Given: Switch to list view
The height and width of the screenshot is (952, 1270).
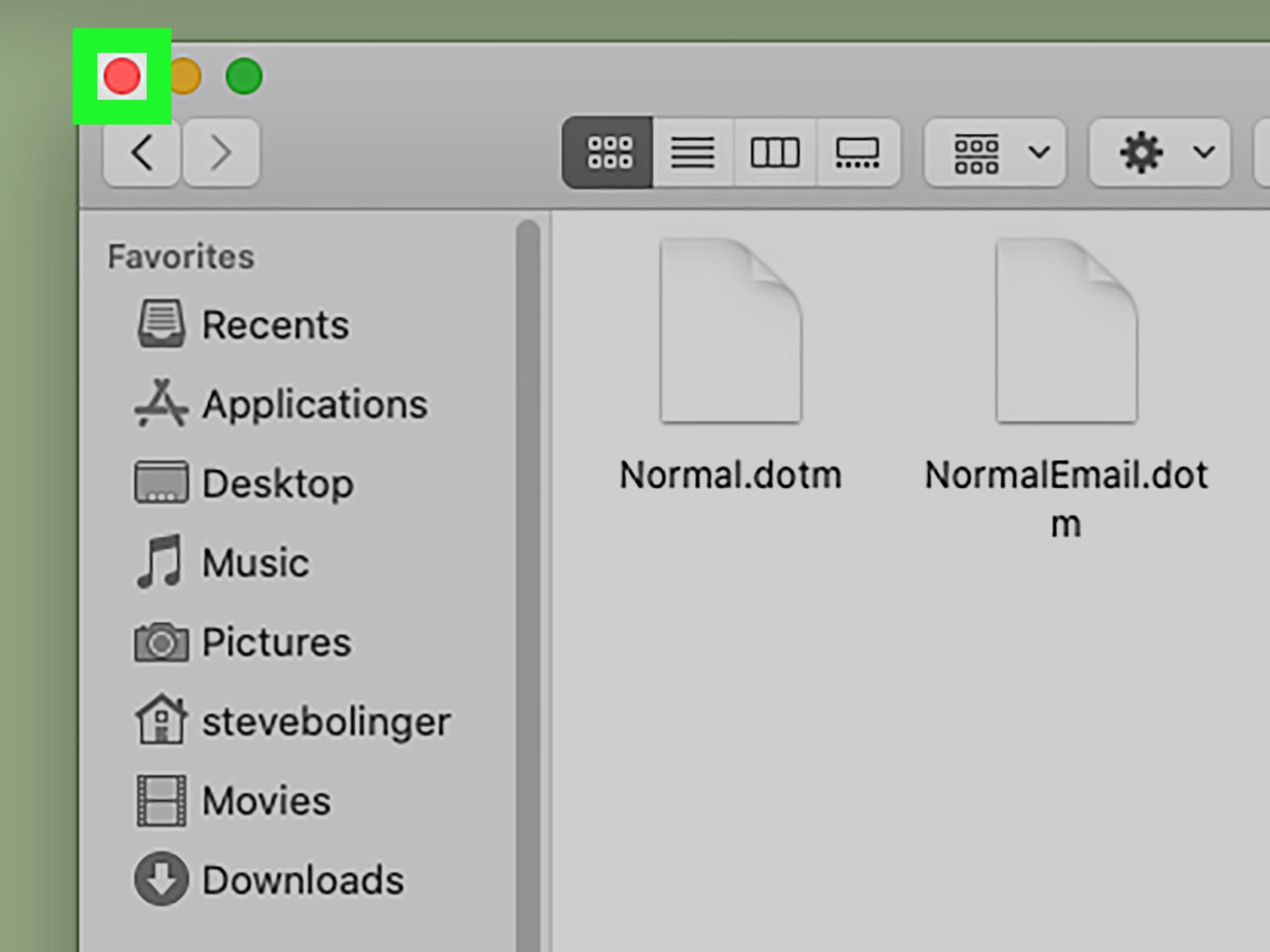Looking at the screenshot, I should (x=693, y=153).
